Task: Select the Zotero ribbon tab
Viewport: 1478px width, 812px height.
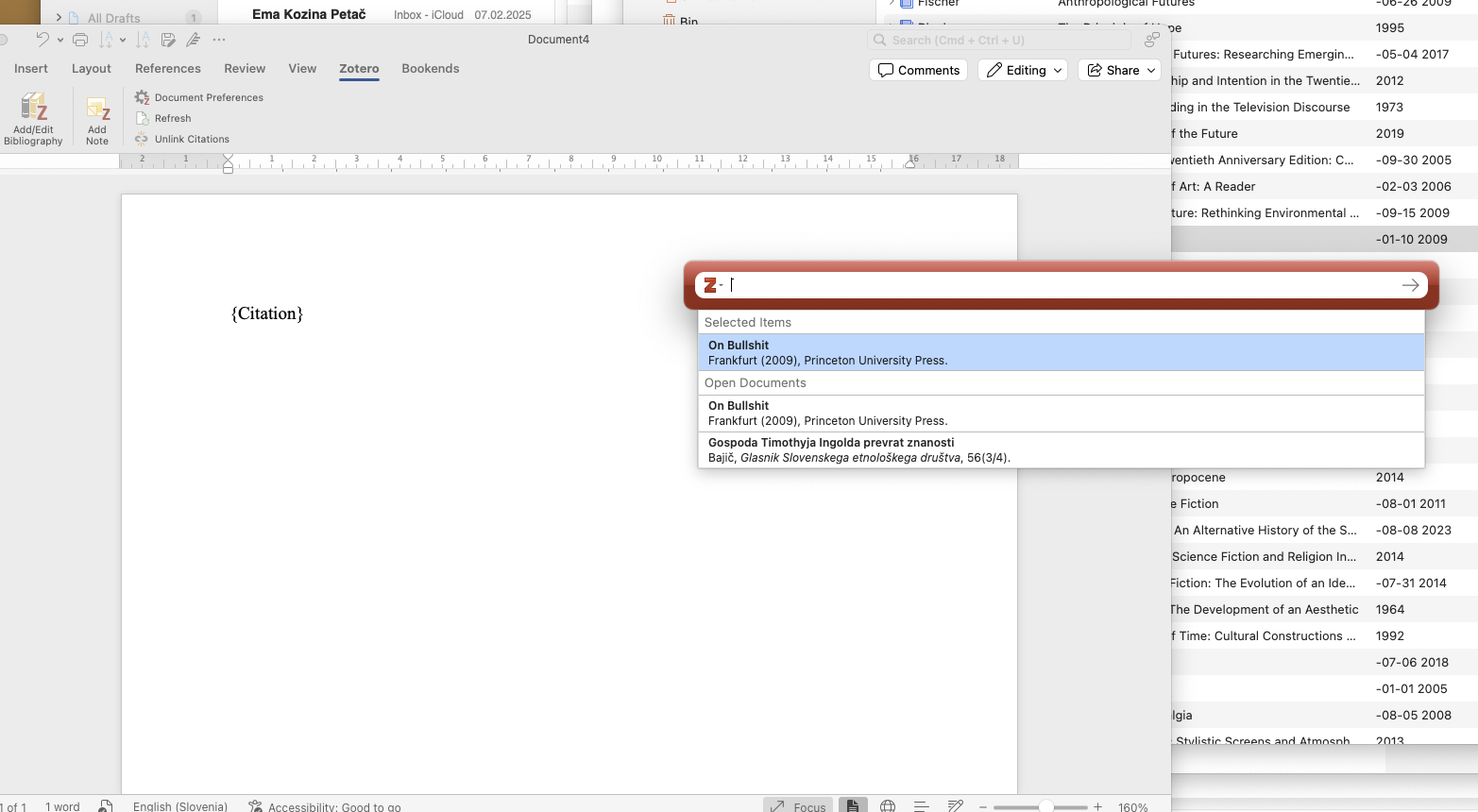Action: tap(359, 69)
